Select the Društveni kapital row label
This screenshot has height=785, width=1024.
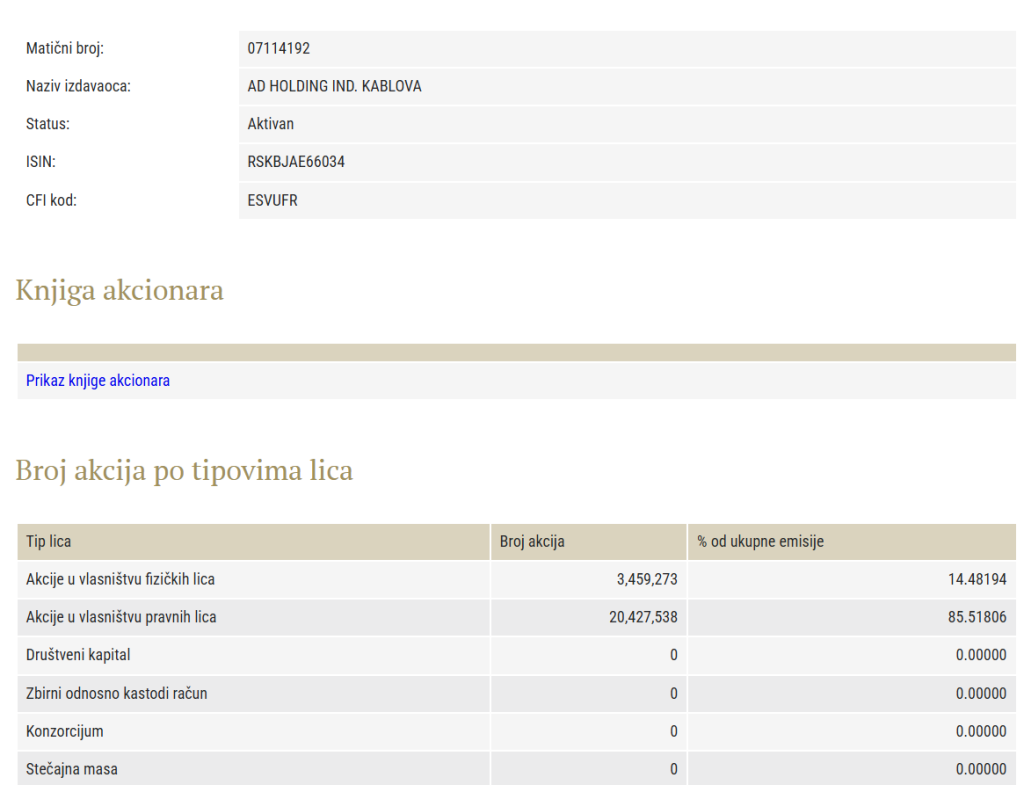(x=78, y=656)
